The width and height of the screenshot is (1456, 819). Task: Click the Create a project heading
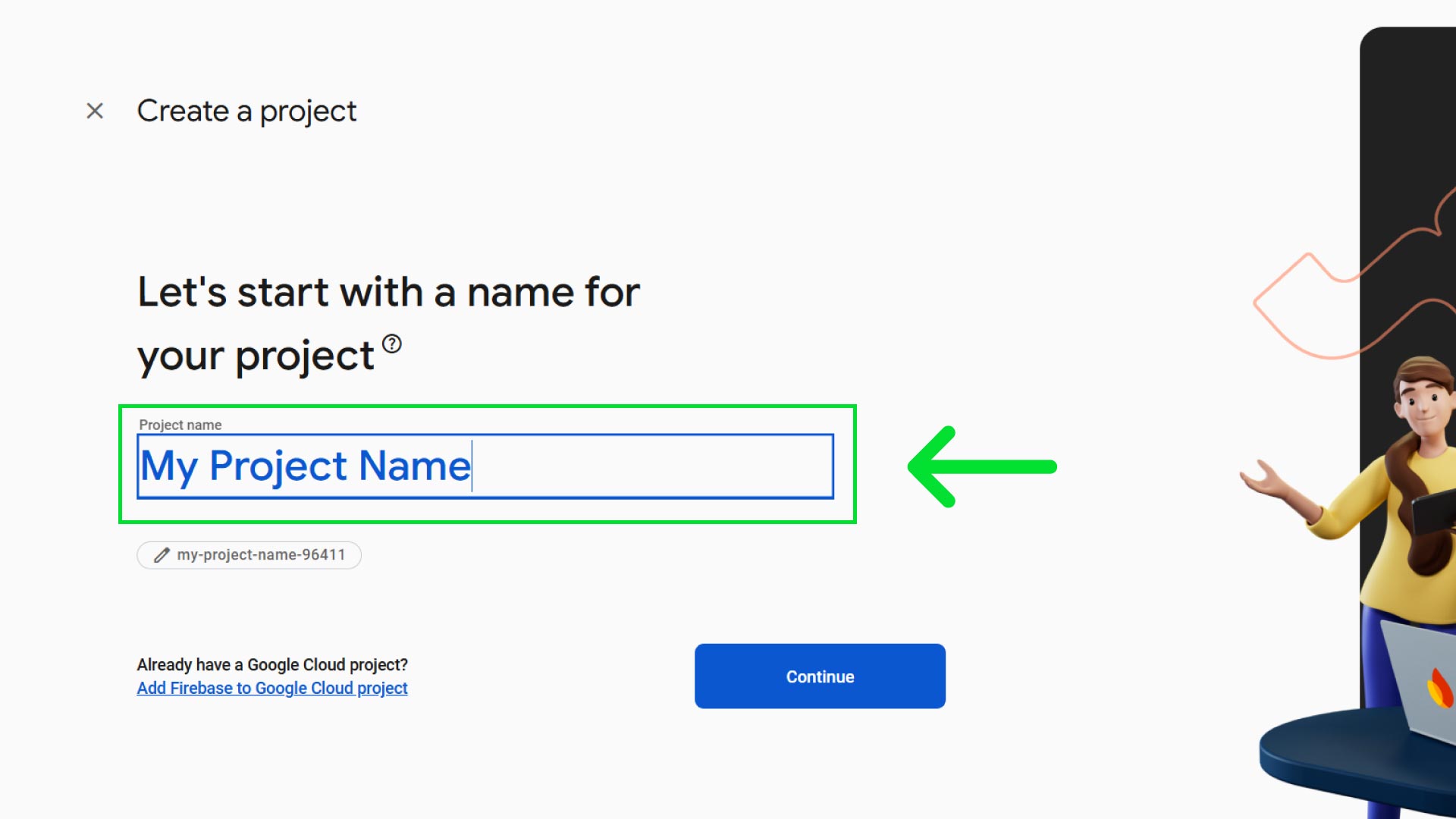click(x=246, y=111)
